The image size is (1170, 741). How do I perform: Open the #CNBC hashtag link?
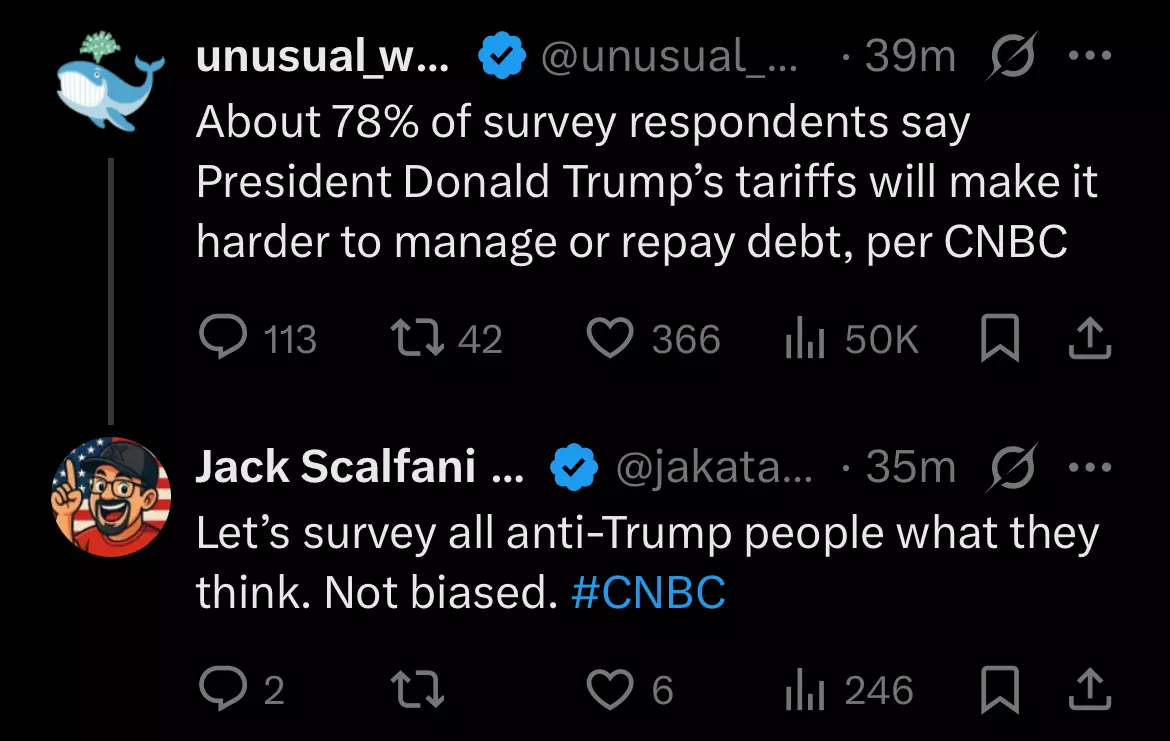[648, 593]
